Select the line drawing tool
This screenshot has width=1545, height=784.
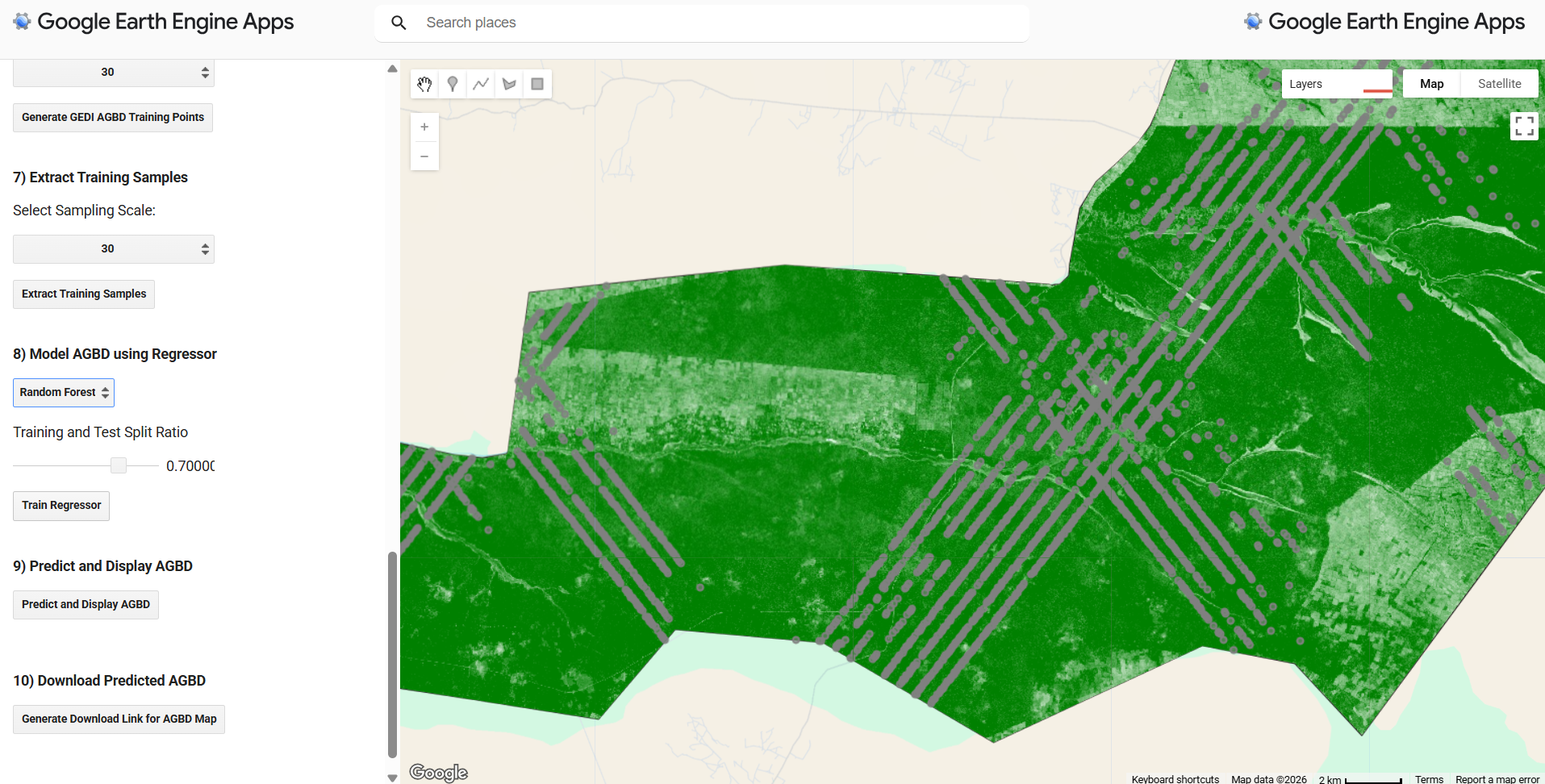click(480, 83)
